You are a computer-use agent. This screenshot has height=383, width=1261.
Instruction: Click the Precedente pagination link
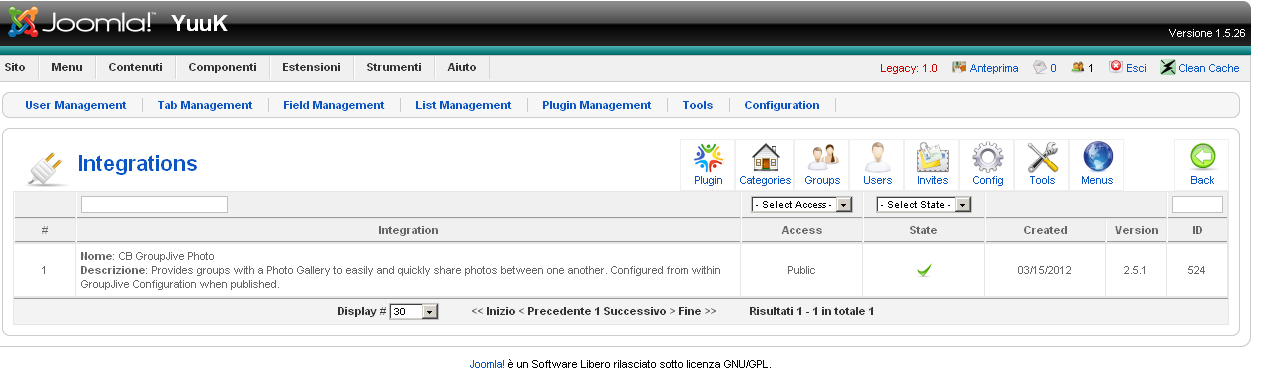(558, 312)
